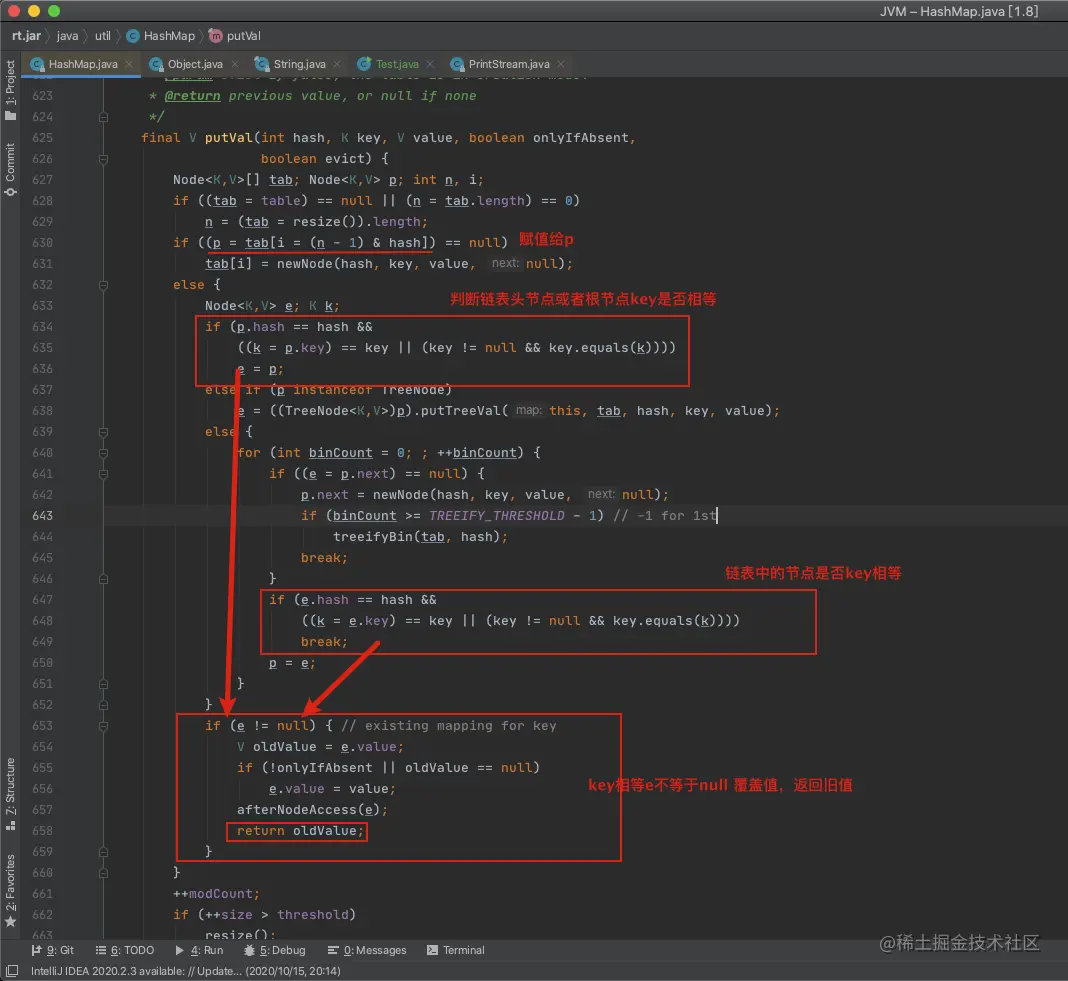Collapse the for loop fold at line 640
The image size is (1068, 981).
[104, 453]
